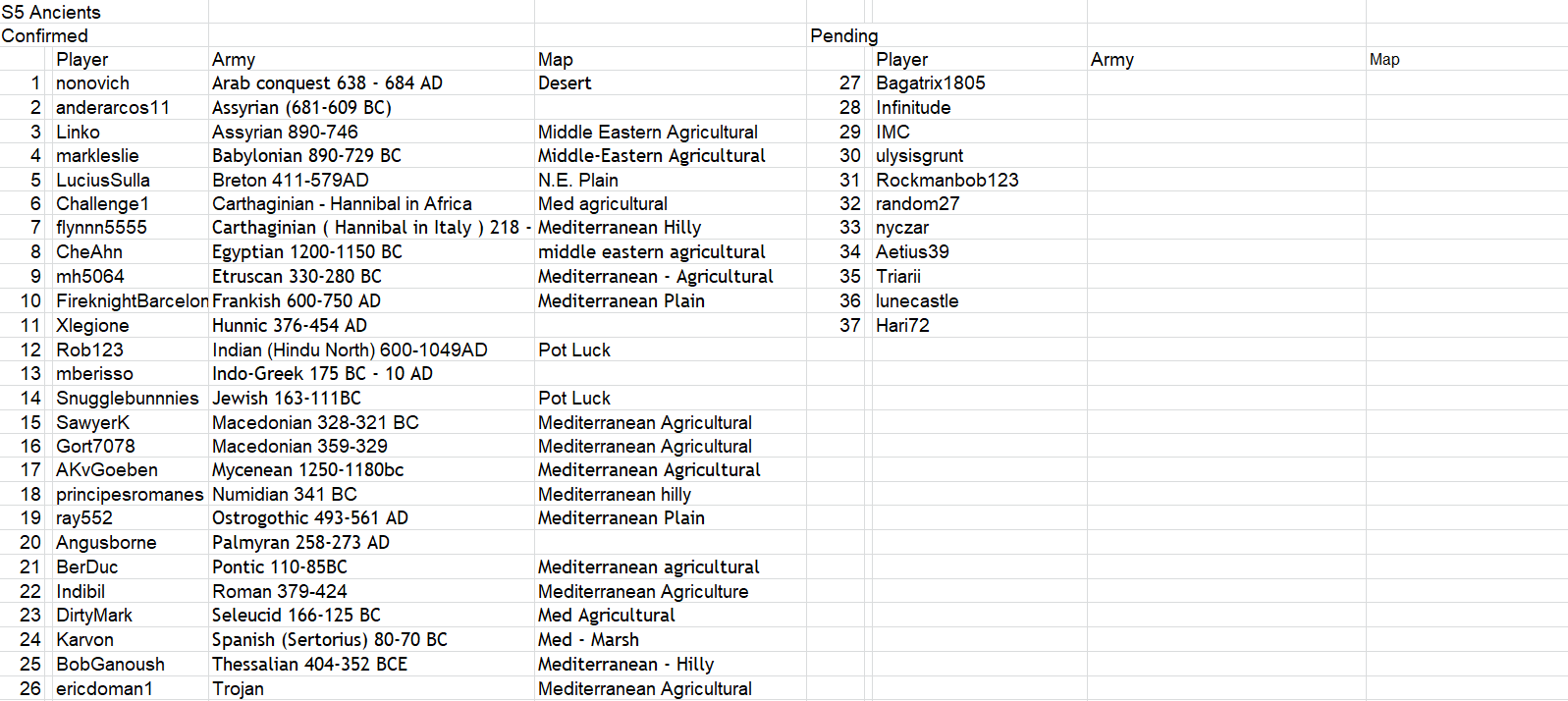Click player cell 'FireknightBarcelona'
The width and height of the screenshot is (1568, 701).
(131, 300)
